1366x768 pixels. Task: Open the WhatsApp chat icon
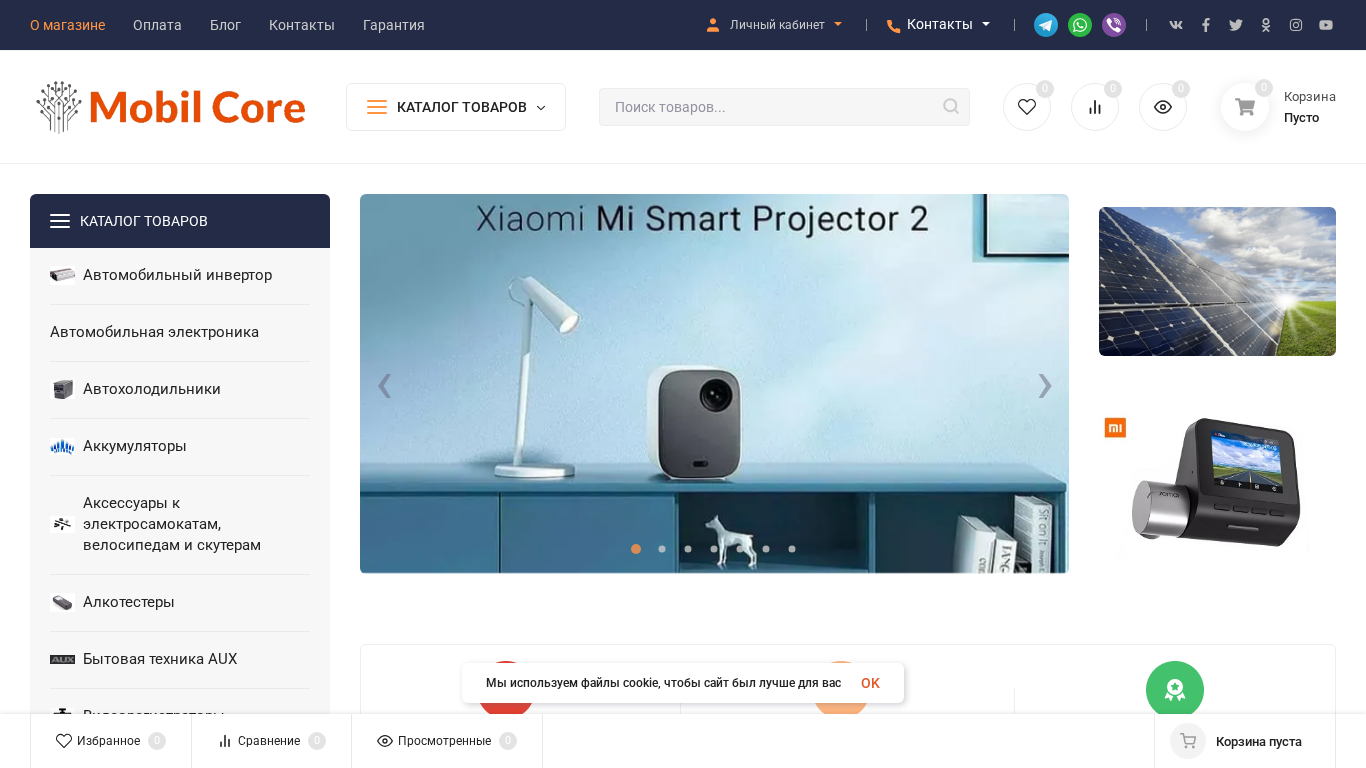[x=1080, y=25]
